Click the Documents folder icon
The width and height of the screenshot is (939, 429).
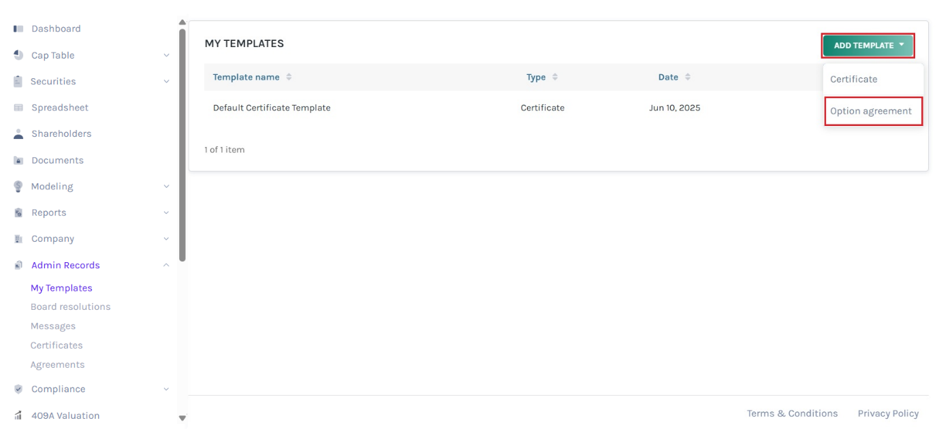click(x=18, y=161)
